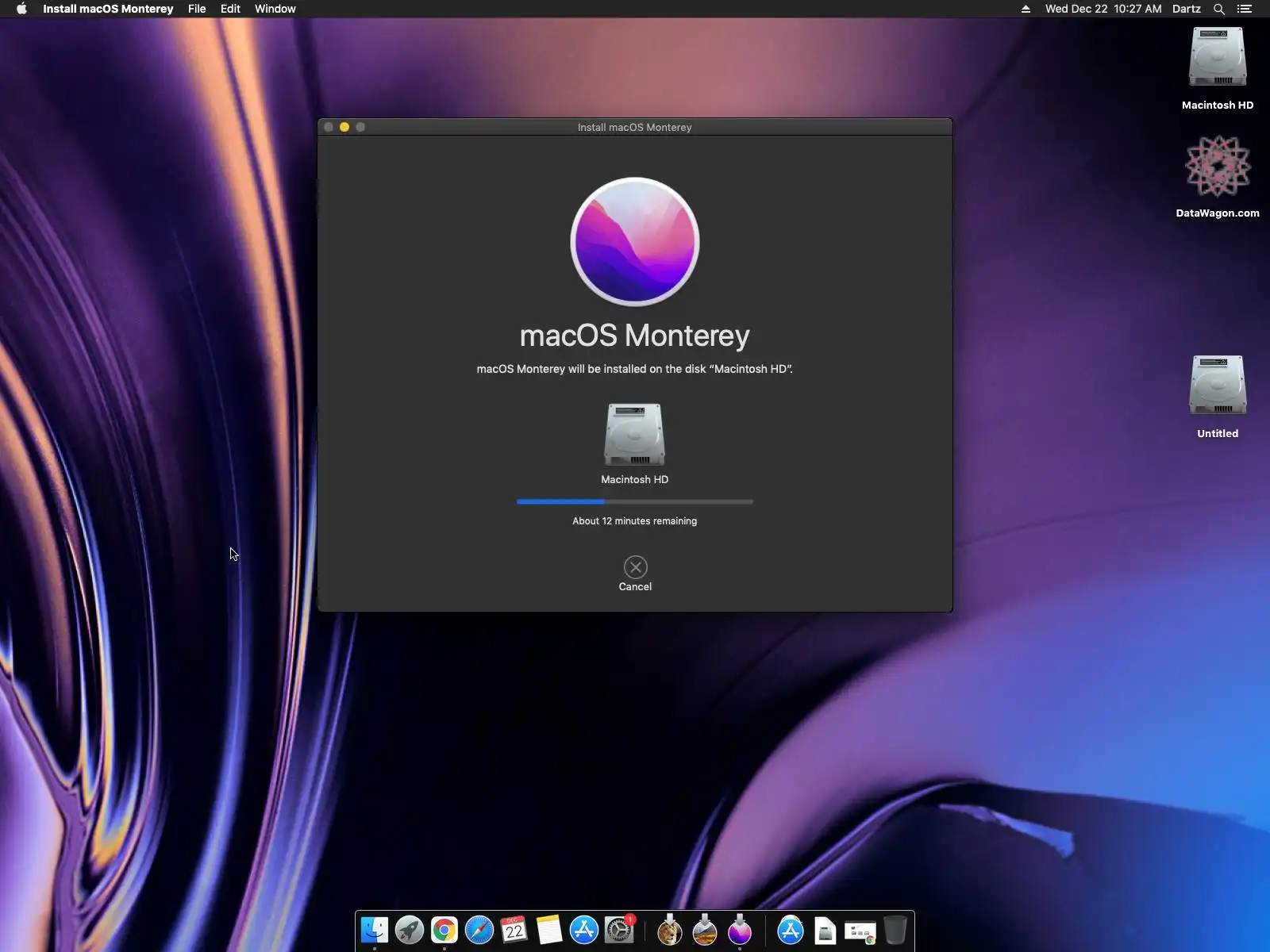Click the date and time in menu bar
The width and height of the screenshot is (1270, 952).
pyautogui.click(x=1103, y=9)
